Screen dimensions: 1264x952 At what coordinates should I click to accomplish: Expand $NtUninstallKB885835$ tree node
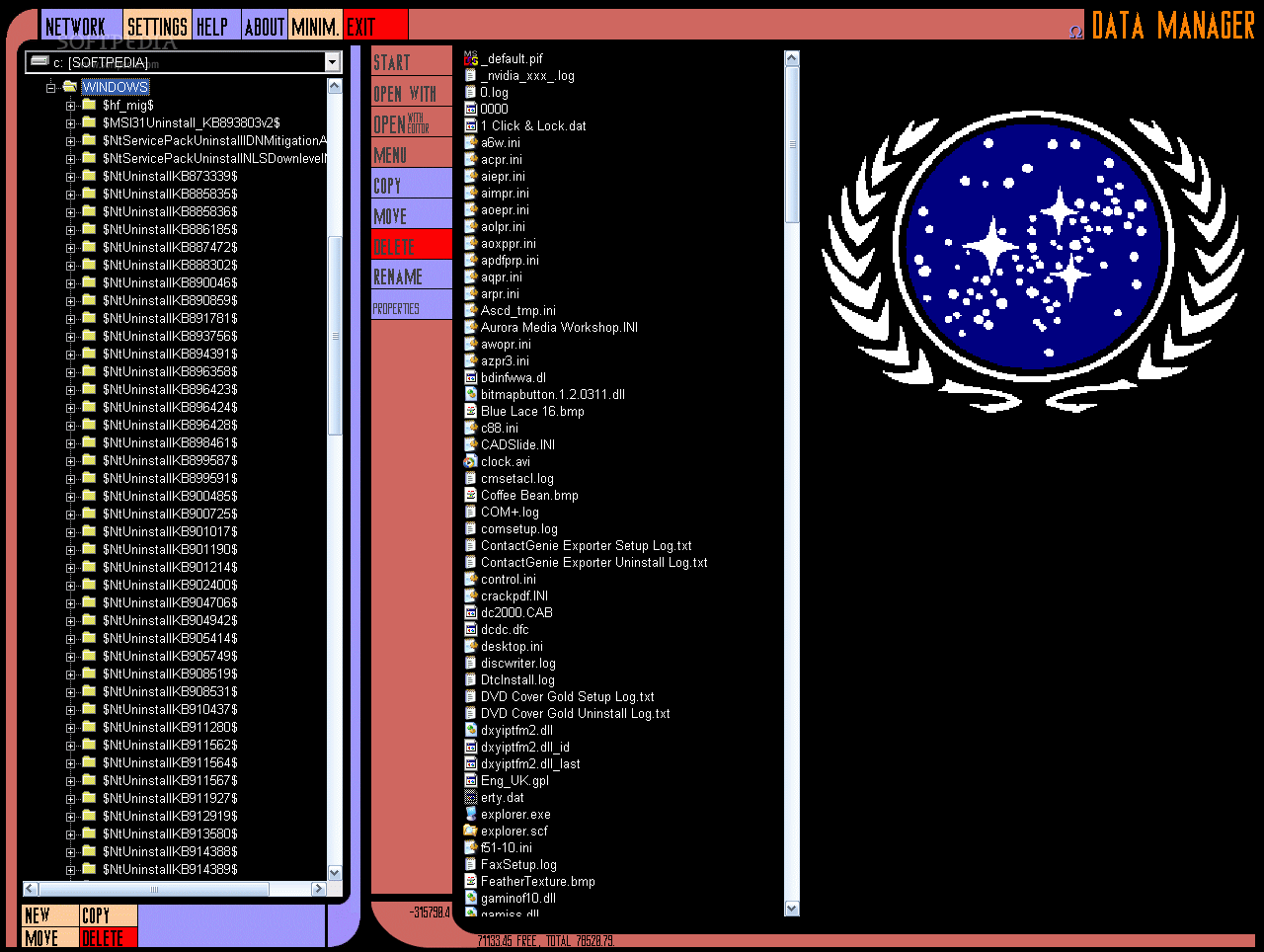[x=70, y=194]
